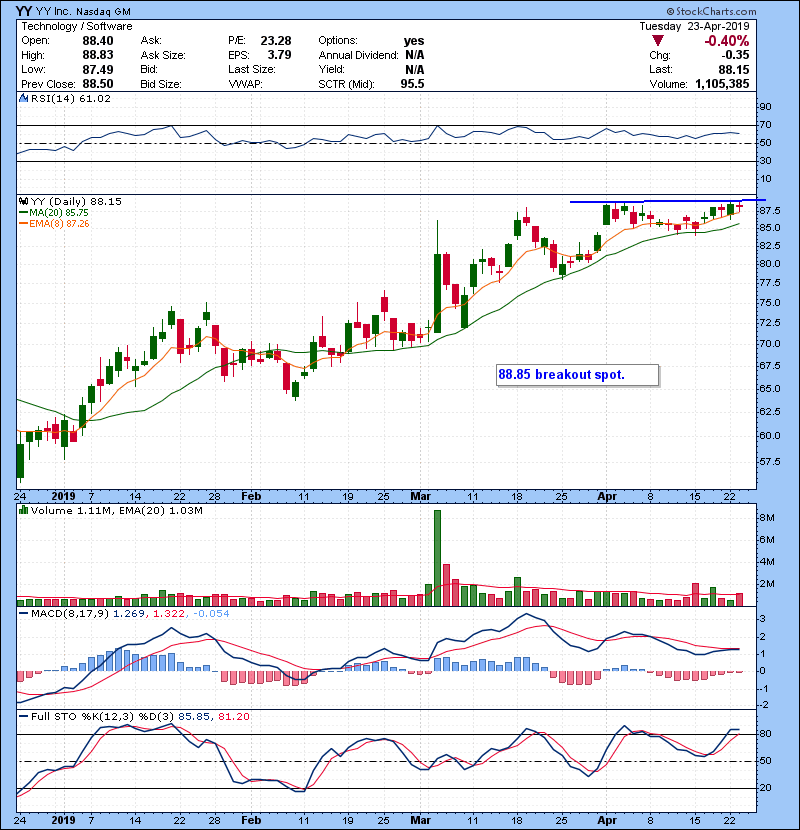The image size is (800, 830).
Task: Click the date 'Tuesday 23-Apr-2019'
Action: click(694, 26)
